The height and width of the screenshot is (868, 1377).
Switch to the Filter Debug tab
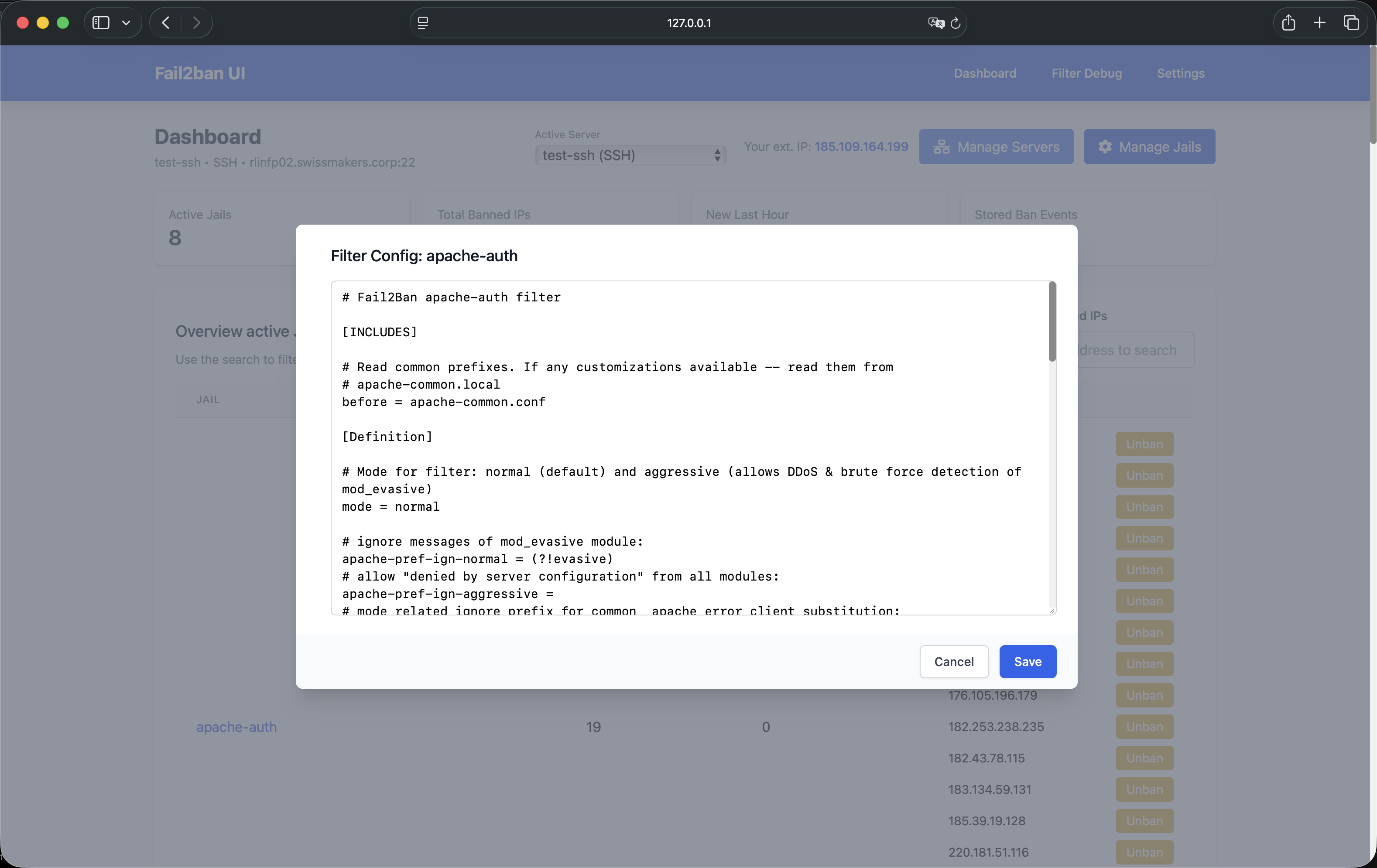coord(1086,73)
